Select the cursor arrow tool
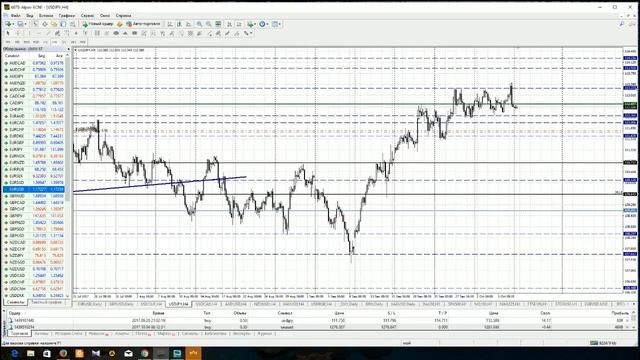 click(x=8, y=33)
